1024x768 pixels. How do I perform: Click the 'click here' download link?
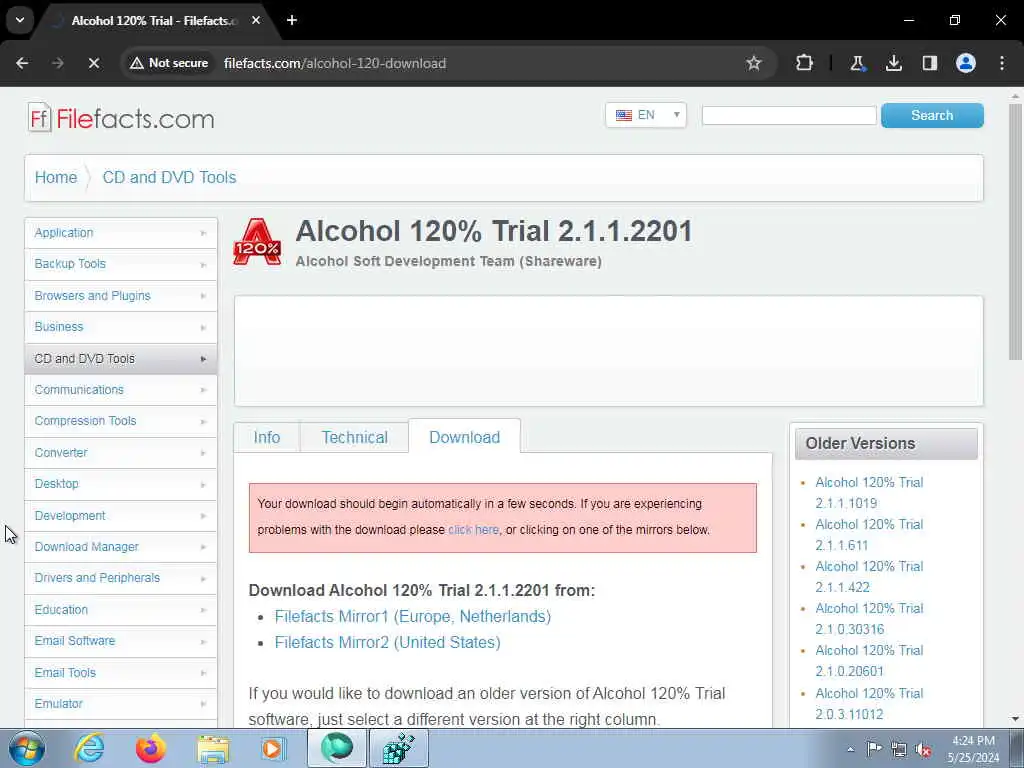pos(473,530)
